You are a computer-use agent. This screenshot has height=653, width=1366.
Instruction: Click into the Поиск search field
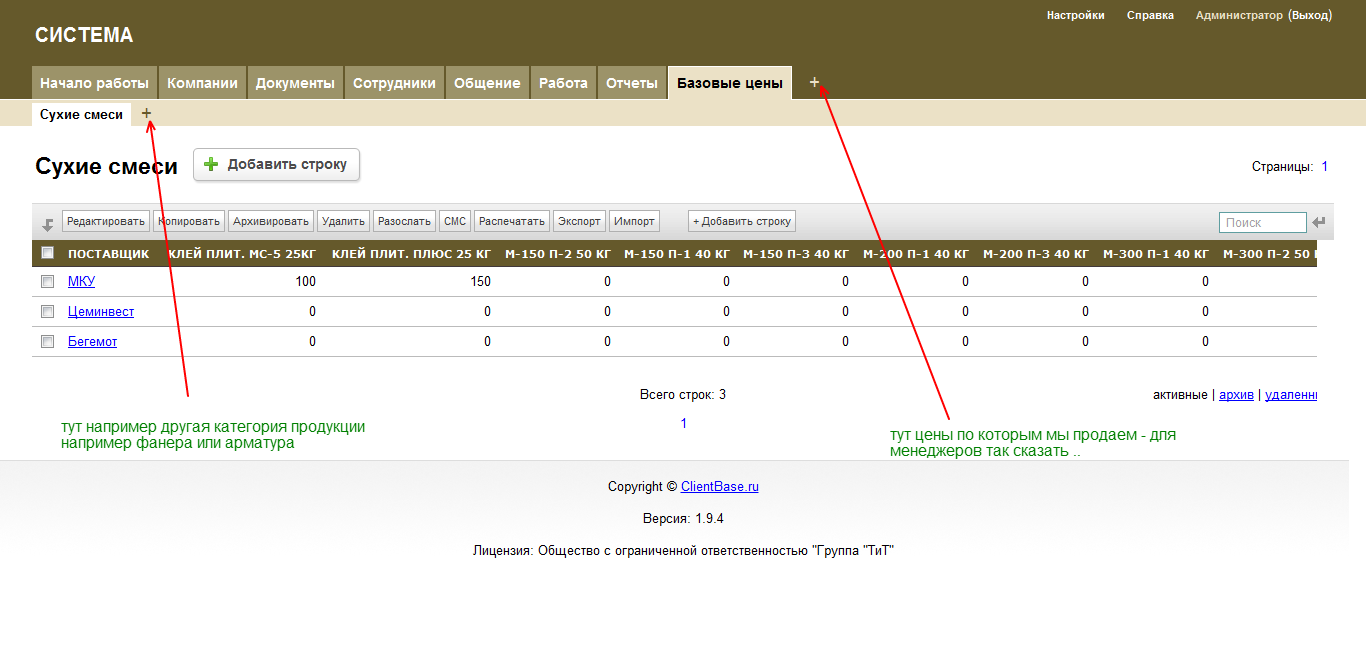[1262, 222]
